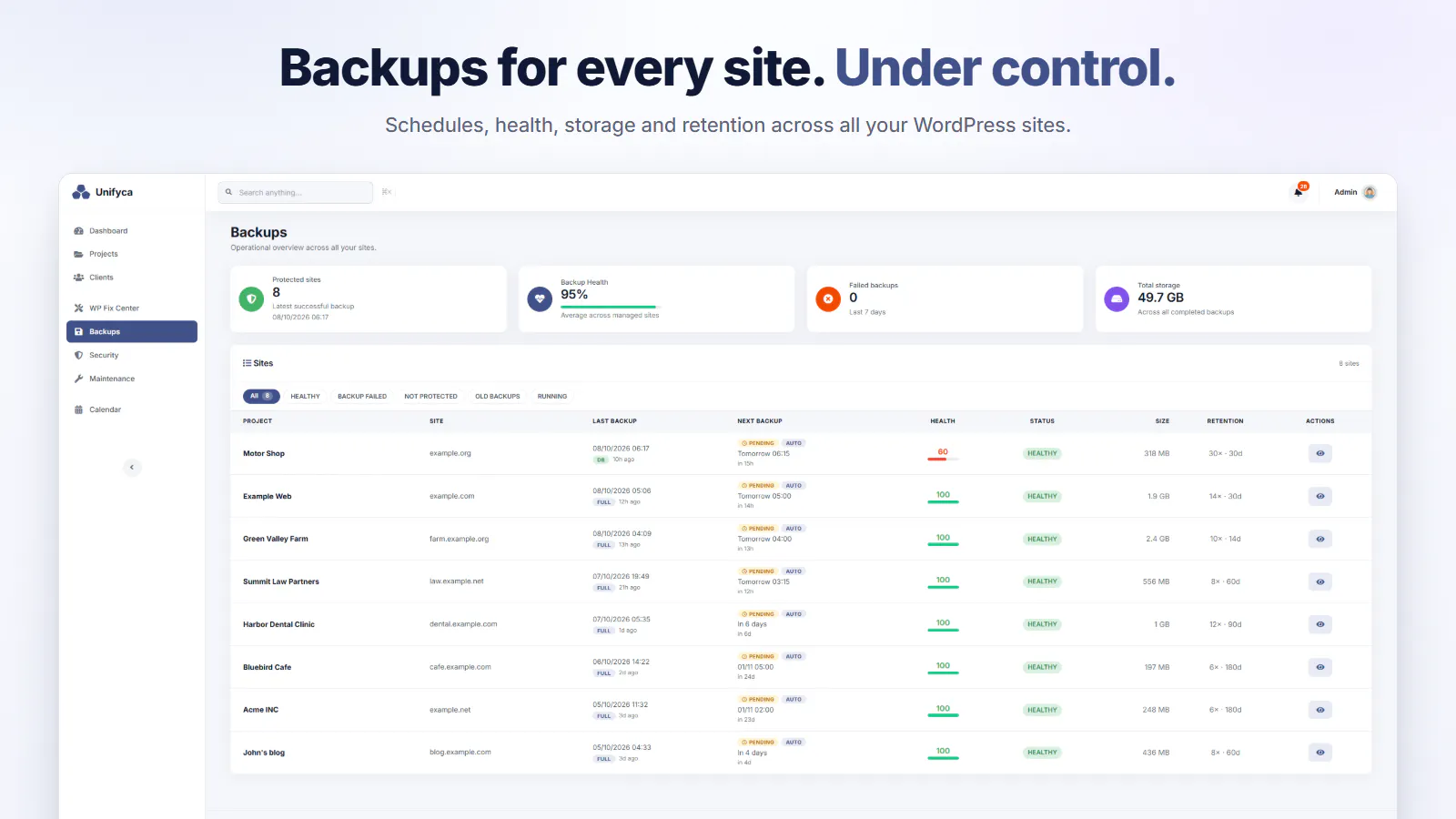Filter sites by Running
Image resolution: width=1456 pixels, height=819 pixels.
[x=552, y=396]
